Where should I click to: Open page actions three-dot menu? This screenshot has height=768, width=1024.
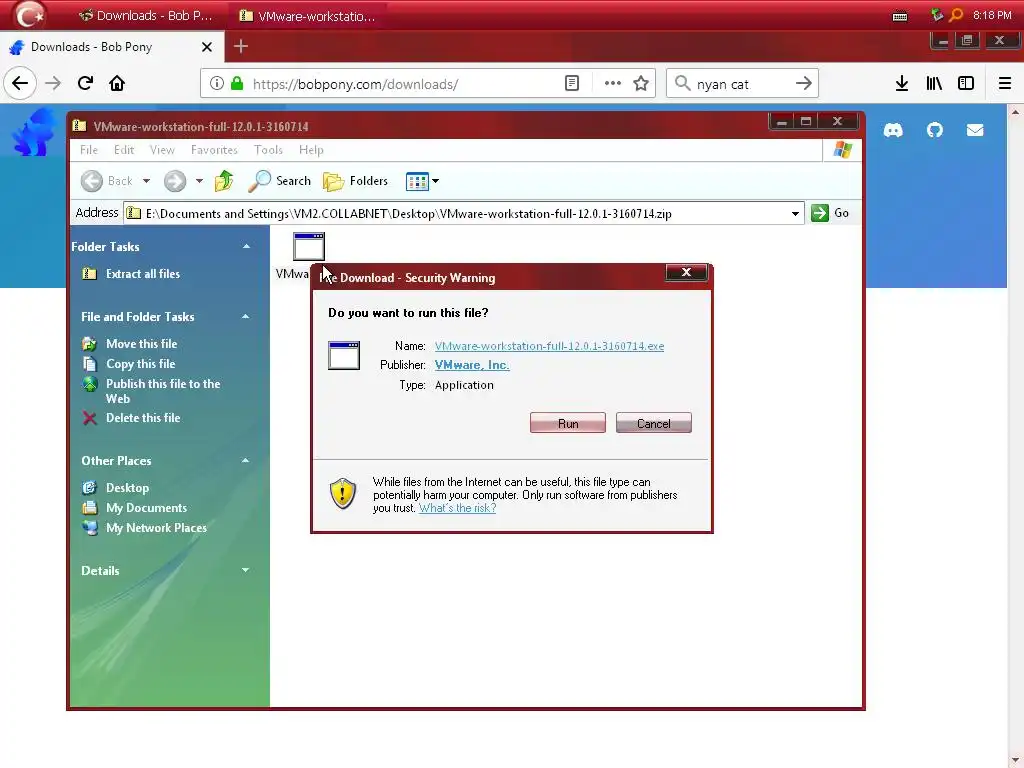[613, 84]
